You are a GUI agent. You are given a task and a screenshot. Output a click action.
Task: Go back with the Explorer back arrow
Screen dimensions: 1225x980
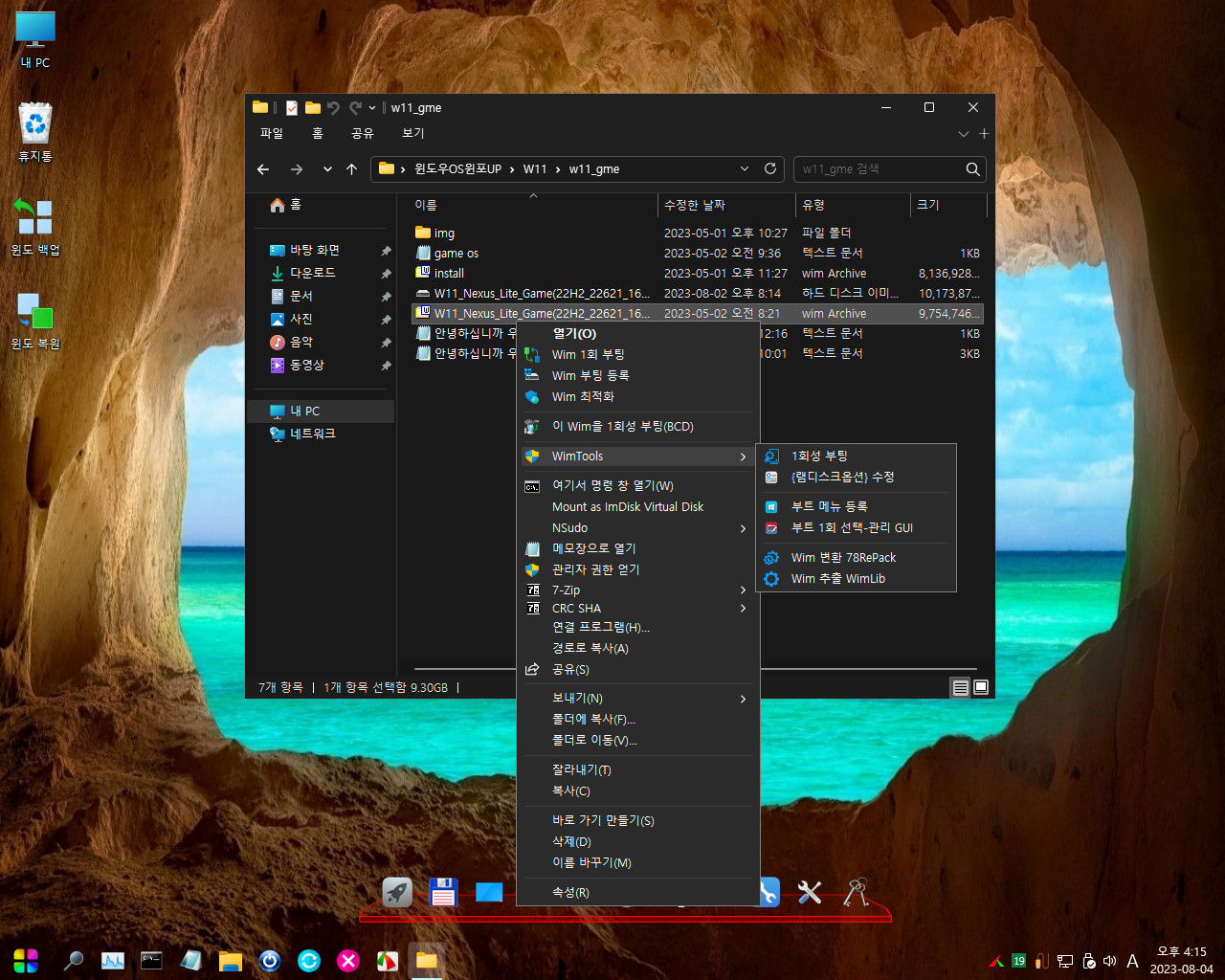[x=263, y=169]
